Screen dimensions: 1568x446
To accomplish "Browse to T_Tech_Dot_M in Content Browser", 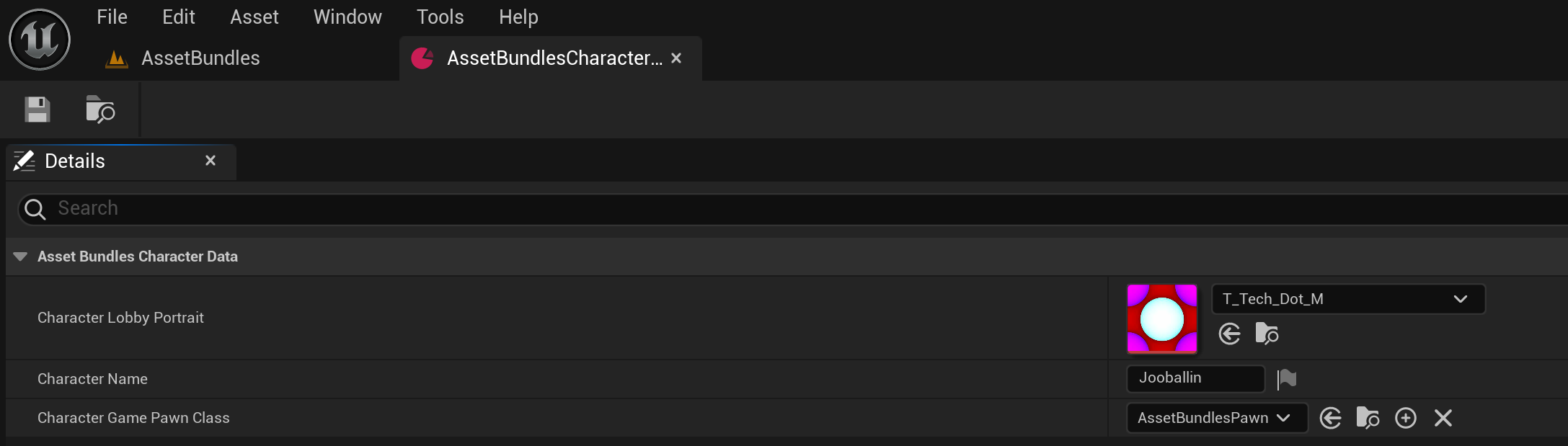I will [1267, 334].
